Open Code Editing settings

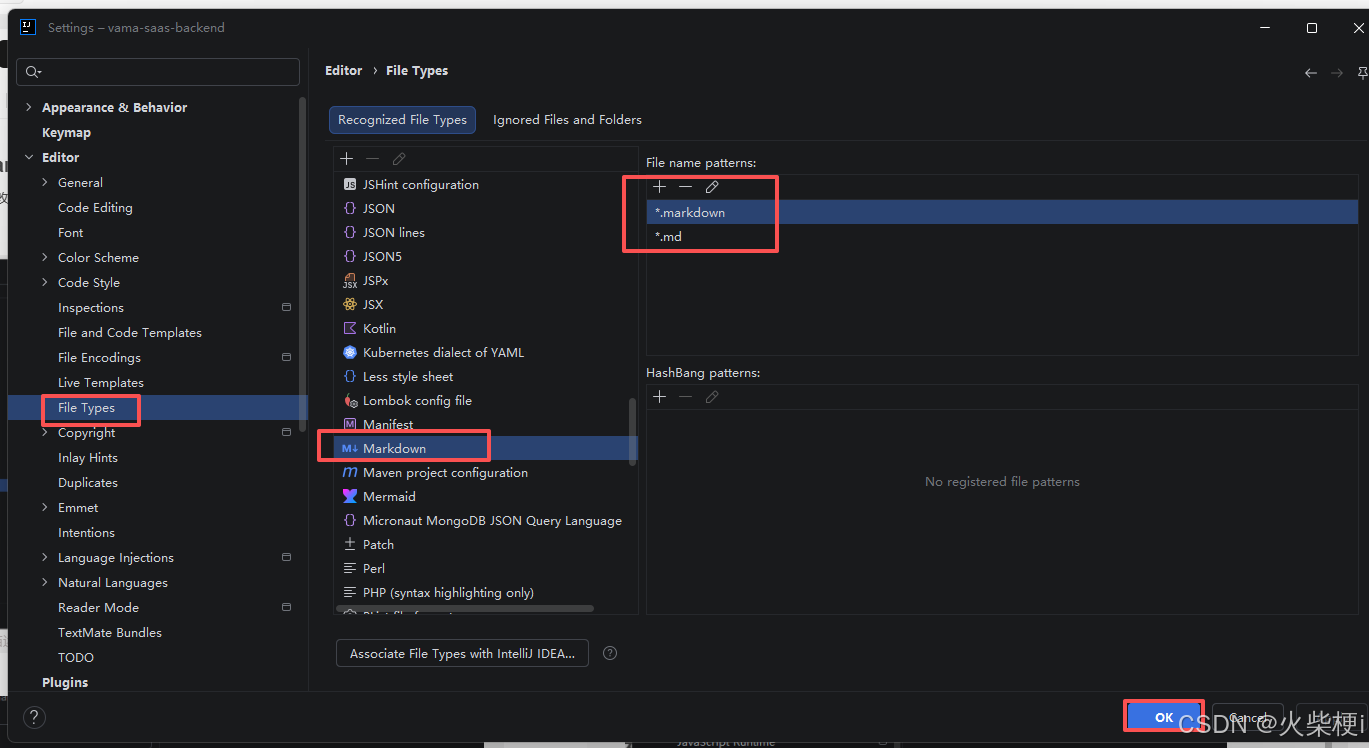(95, 208)
